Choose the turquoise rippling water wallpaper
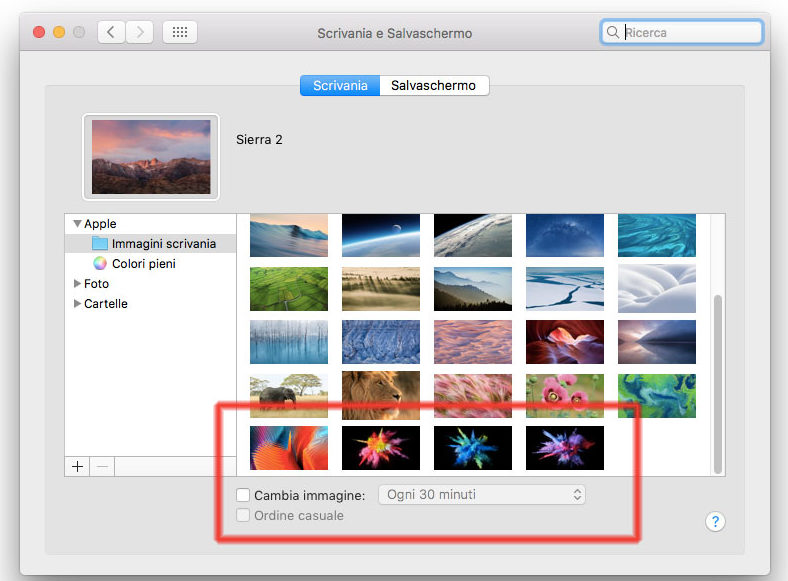This screenshot has height=581, width=788. pos(657,235)
